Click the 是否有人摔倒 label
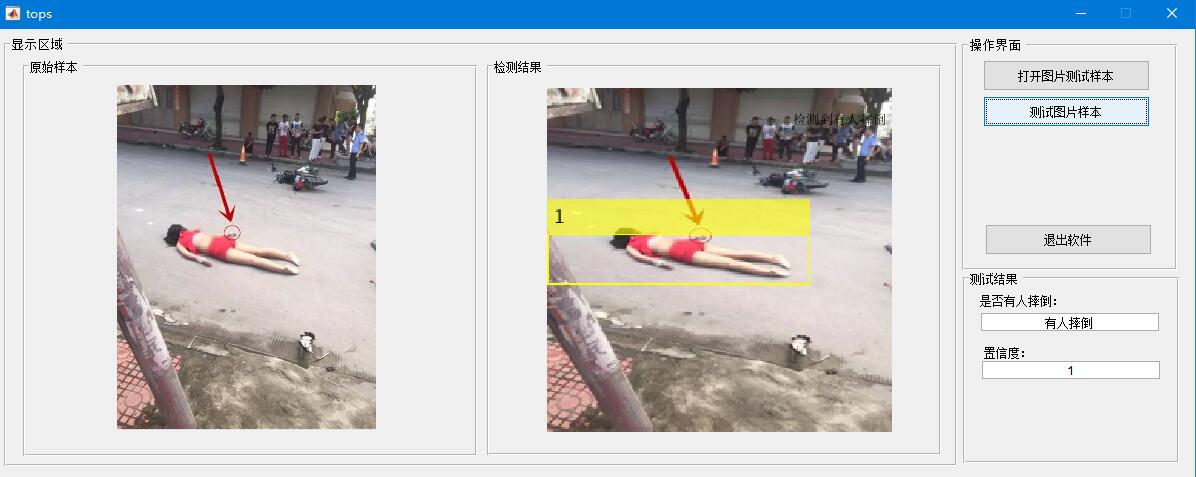1196x477 pixels. pos(1018,301)
